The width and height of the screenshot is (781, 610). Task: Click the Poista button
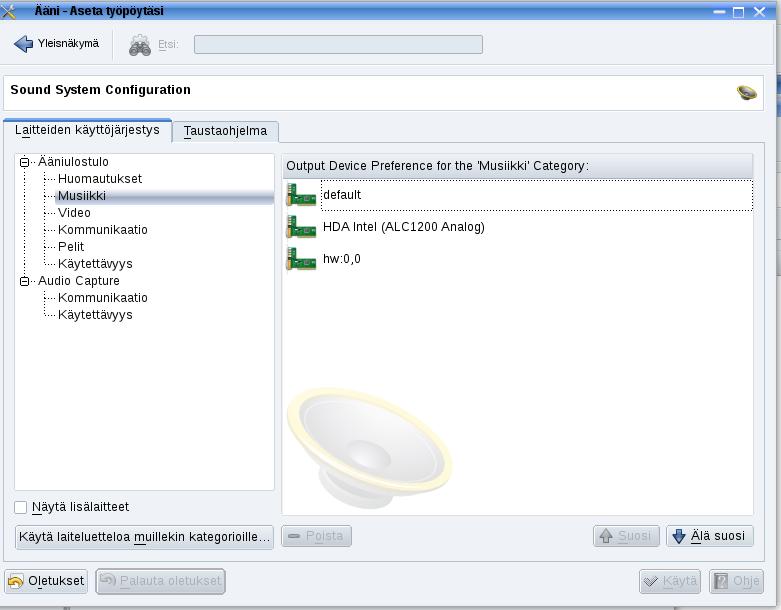click(316, 536)
